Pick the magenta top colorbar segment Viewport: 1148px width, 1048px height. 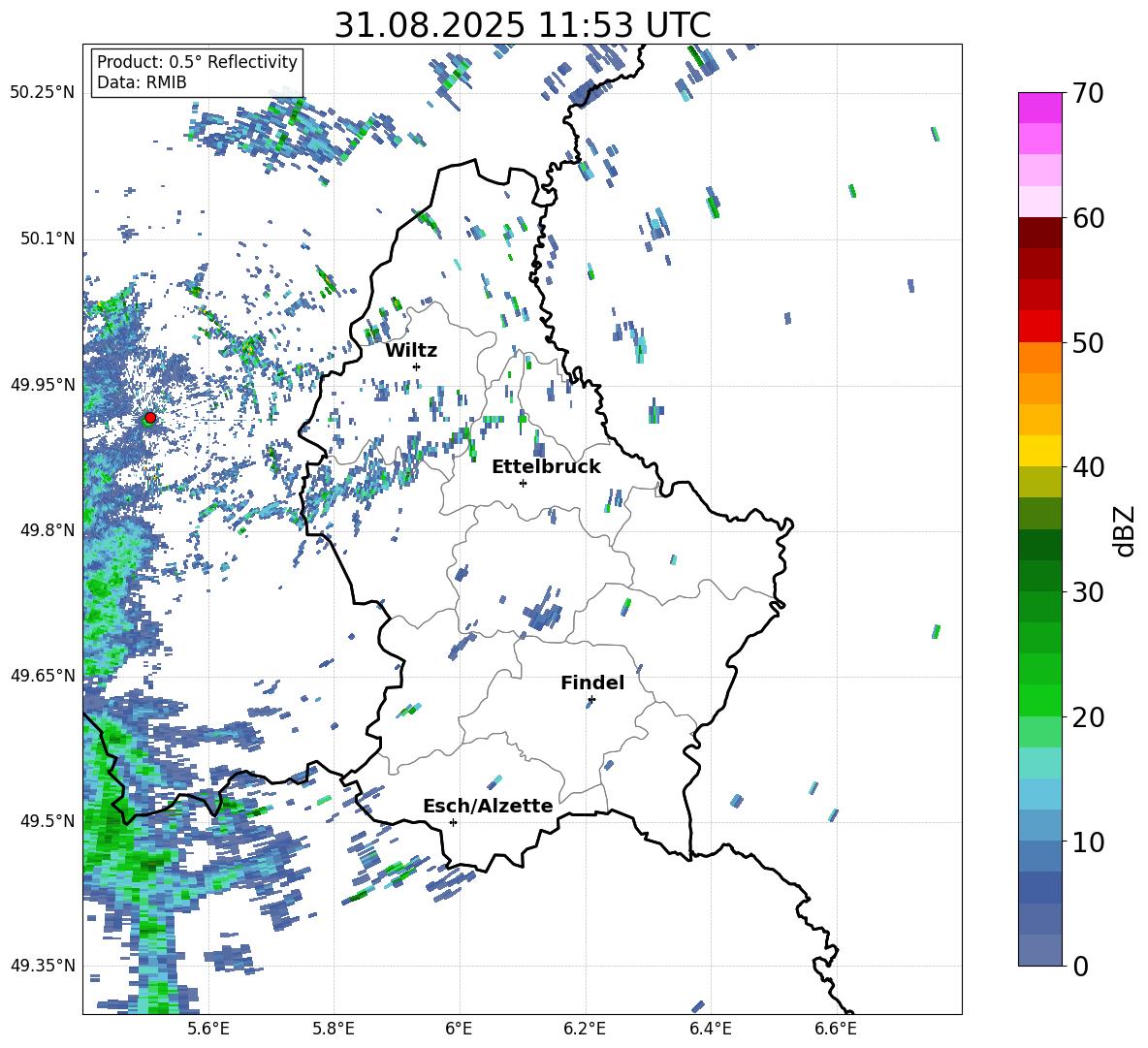[1039, 108]
